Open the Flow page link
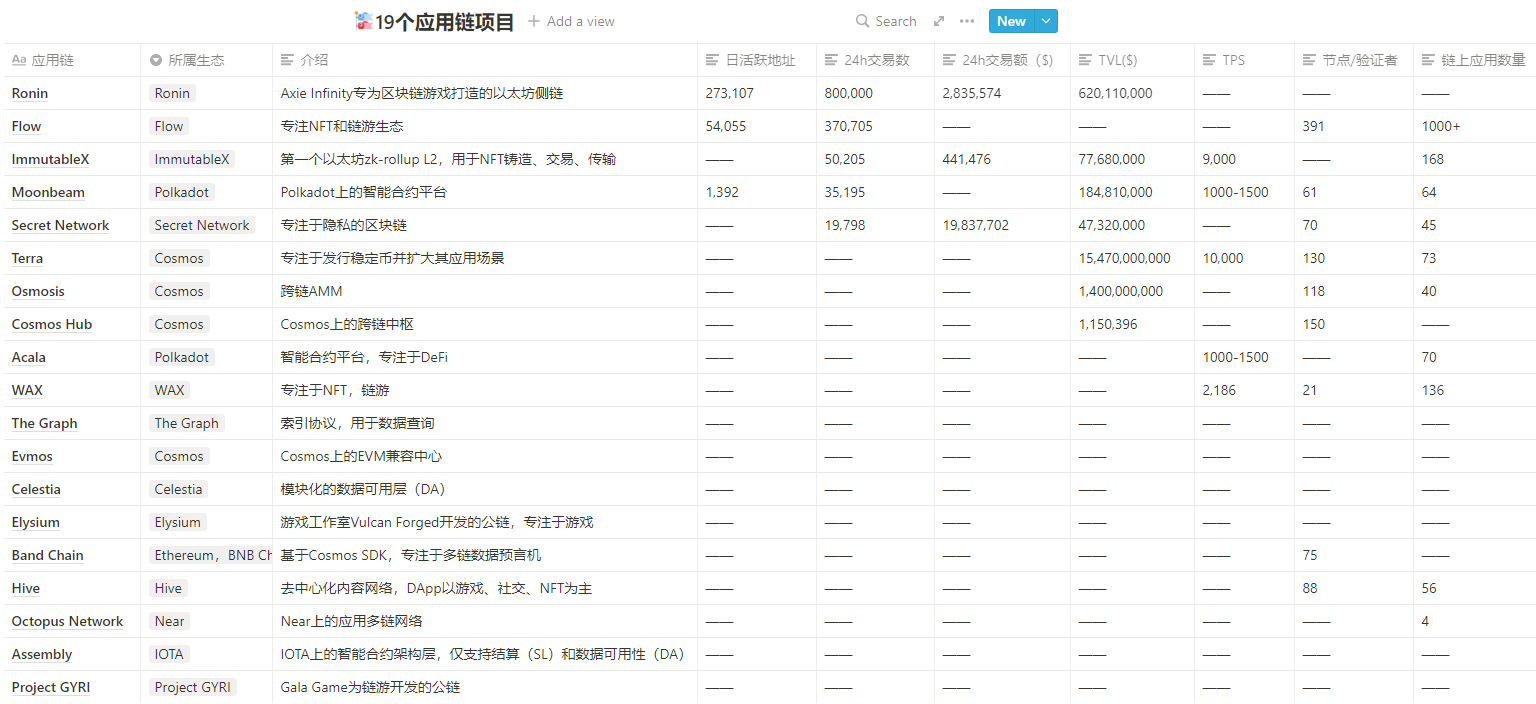The image size is (1536, 704). 27,126
